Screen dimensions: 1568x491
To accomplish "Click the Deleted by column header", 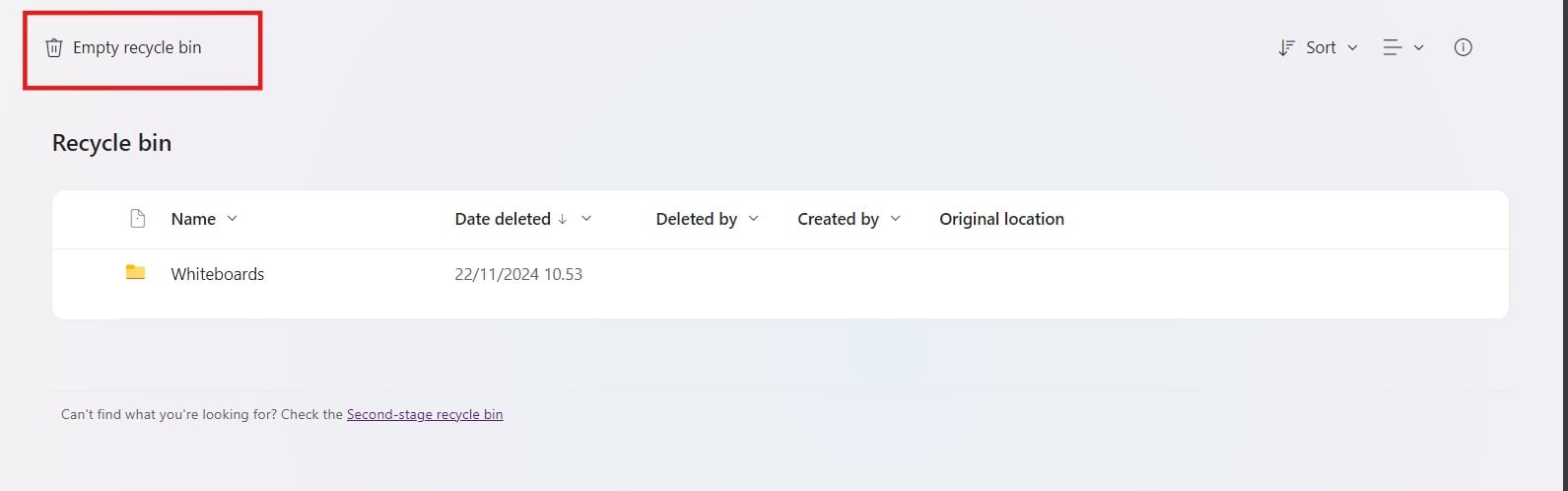I will tap(696, 219).
